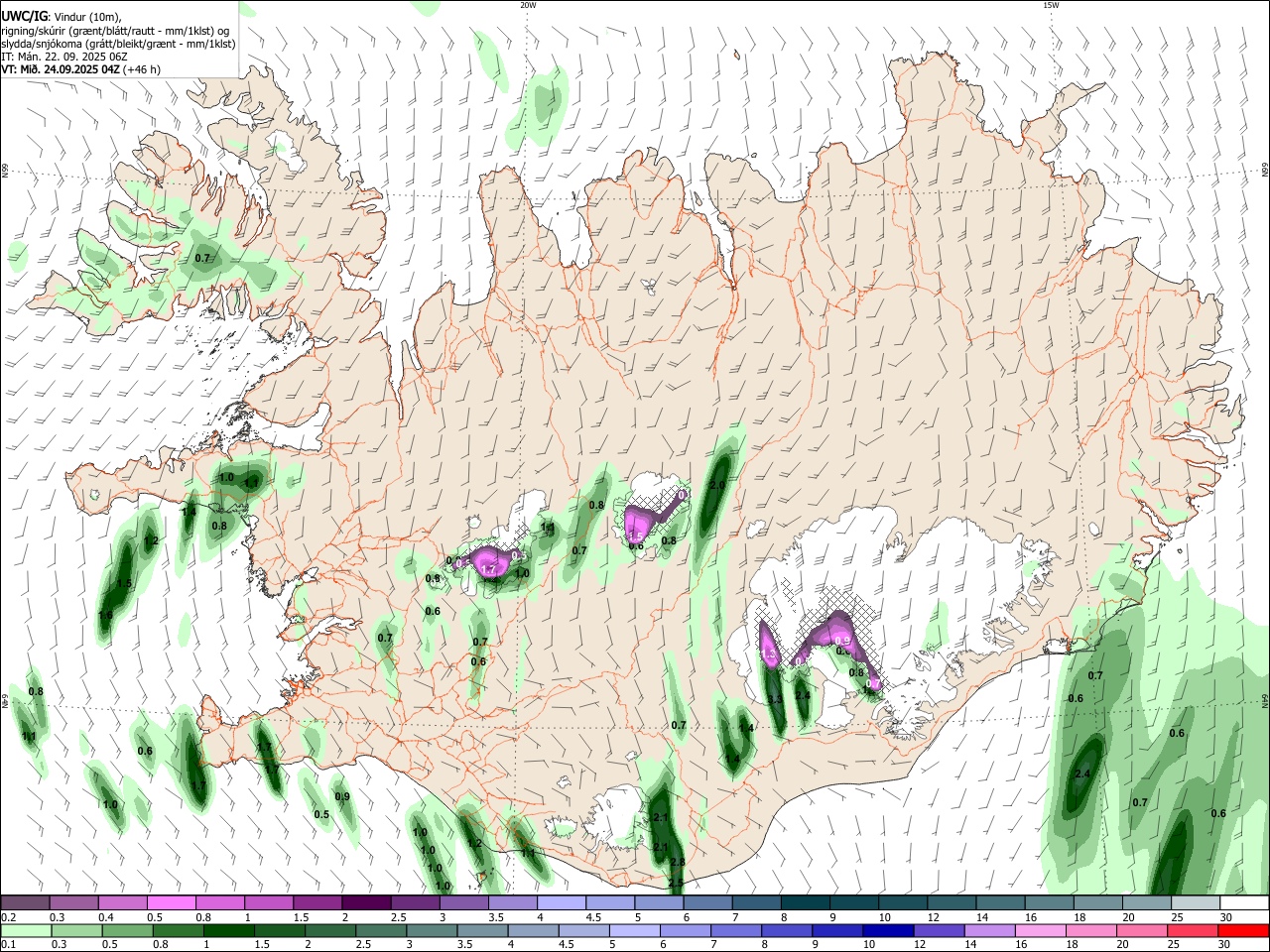Click the (+46 h) forecast offset text
Viewport: 1270px width, 952px height.
(x=142, y=69)
